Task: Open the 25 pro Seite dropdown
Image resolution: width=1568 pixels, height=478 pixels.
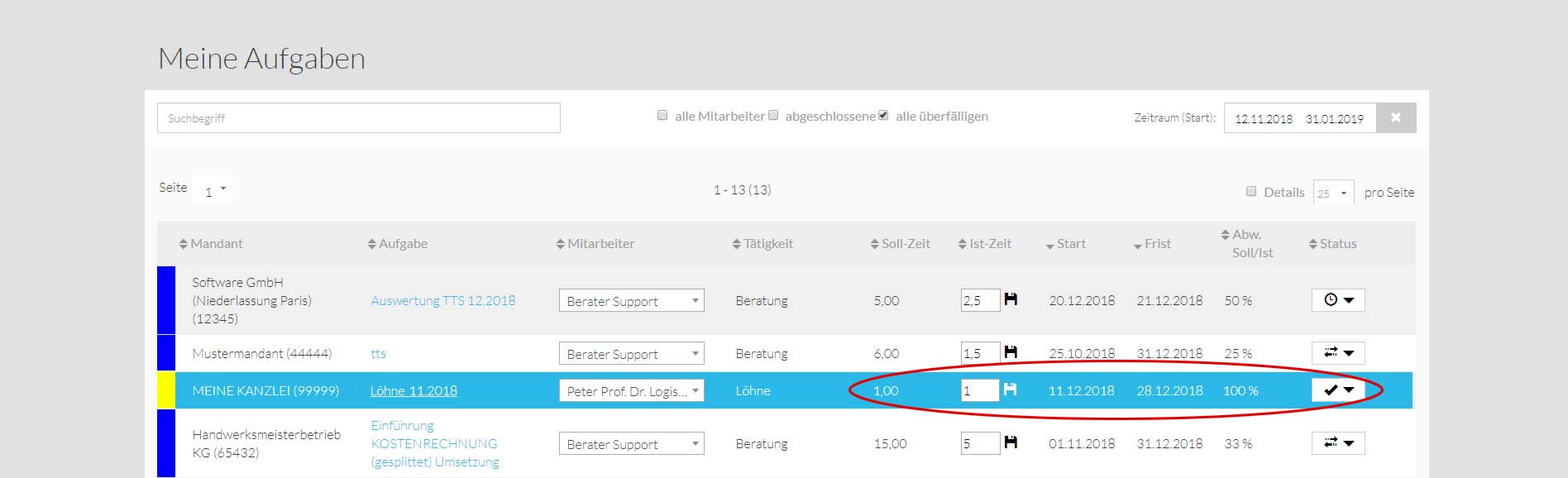Action: click(1333, 193)
